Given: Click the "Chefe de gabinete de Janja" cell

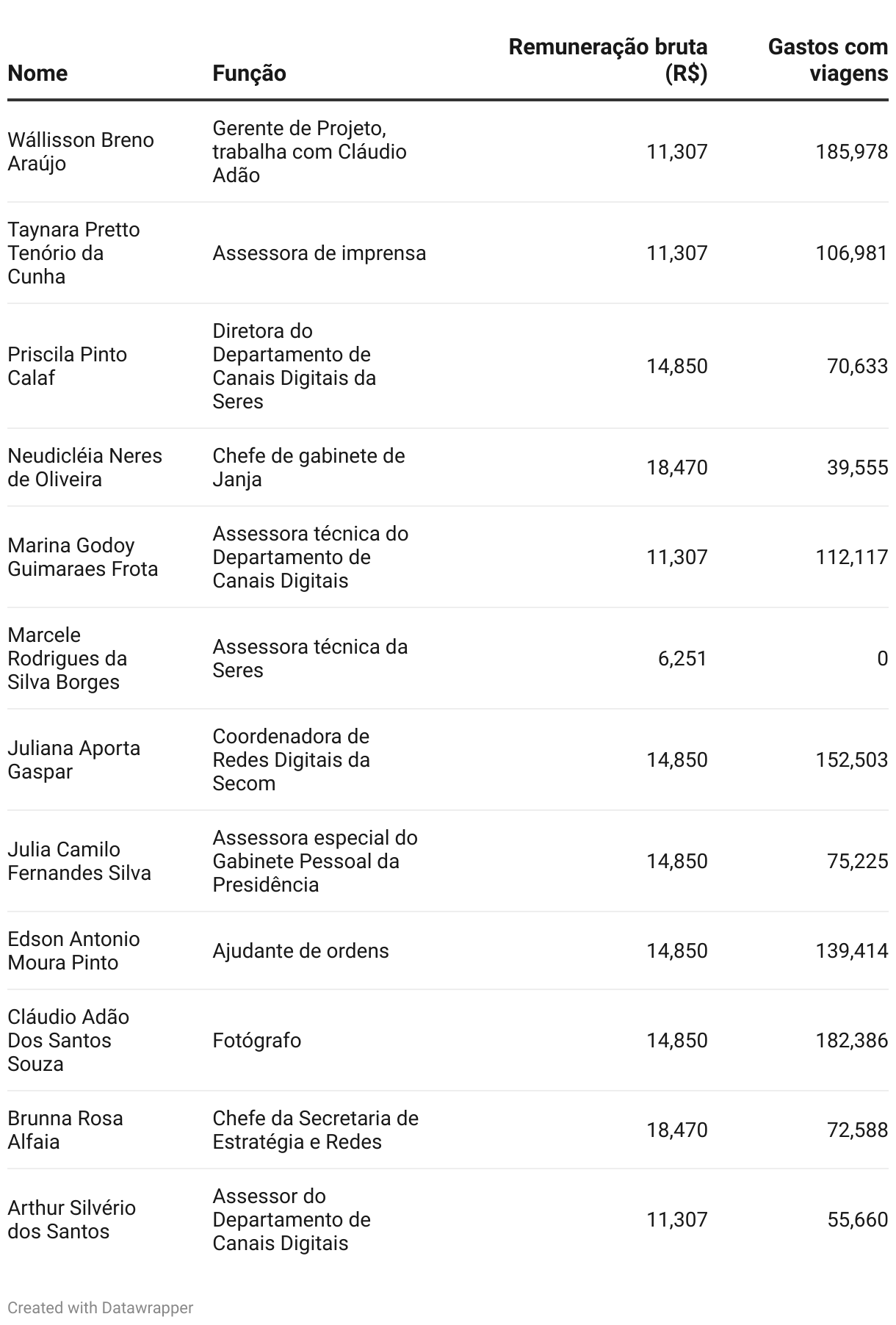Looking at the screenshot, I should (x=308, y=467).
